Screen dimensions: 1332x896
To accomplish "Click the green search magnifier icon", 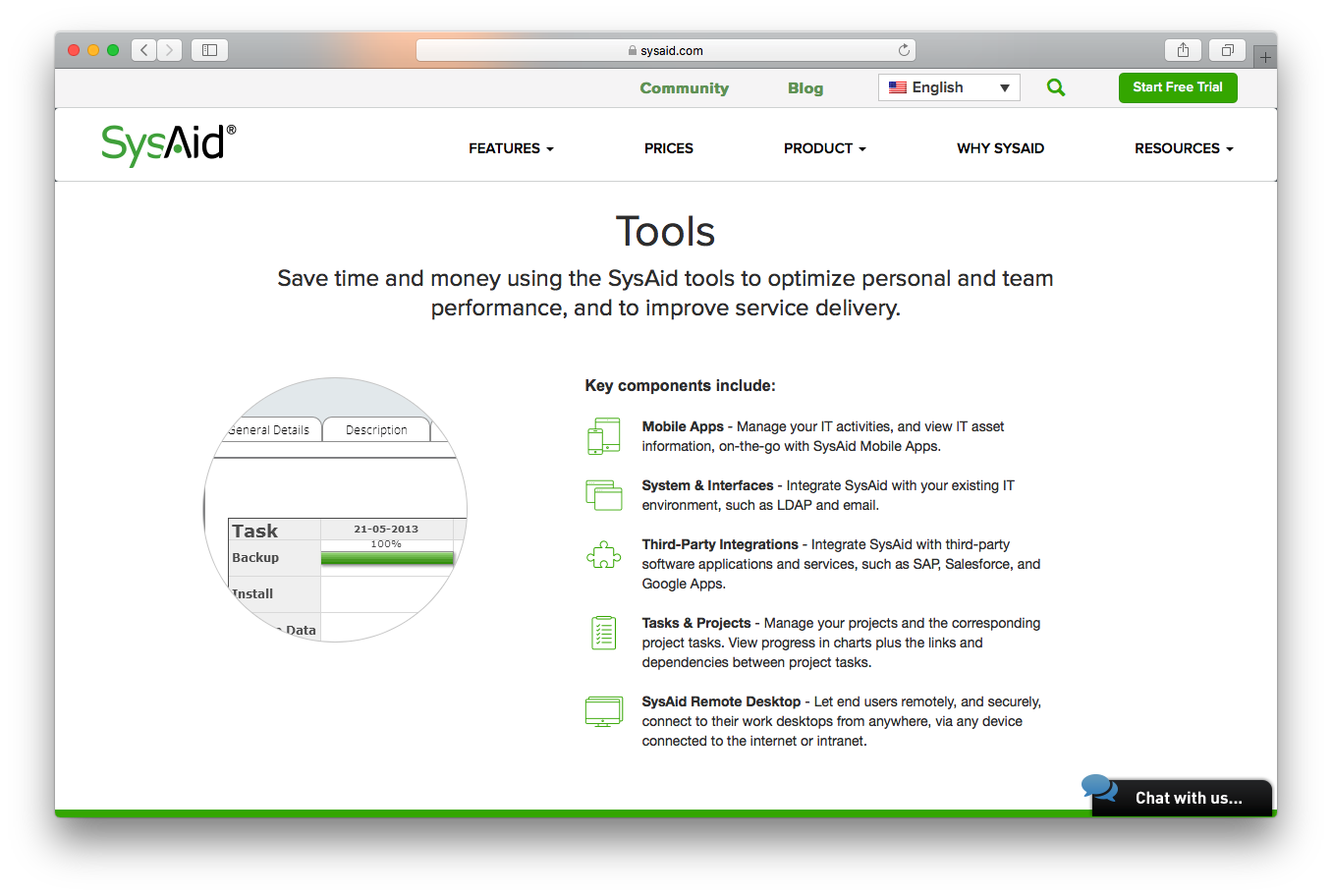I will pos(1056,87).
